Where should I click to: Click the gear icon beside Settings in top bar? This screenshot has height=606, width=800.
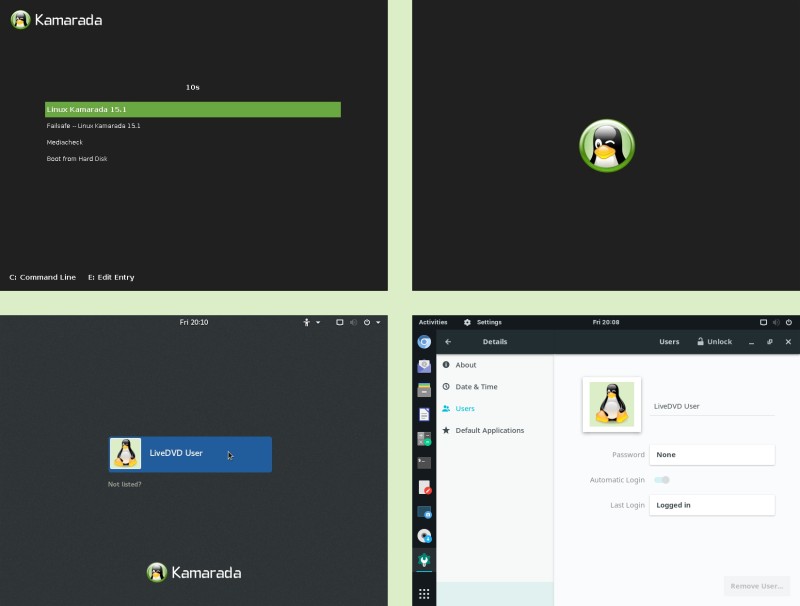point(467,322)
